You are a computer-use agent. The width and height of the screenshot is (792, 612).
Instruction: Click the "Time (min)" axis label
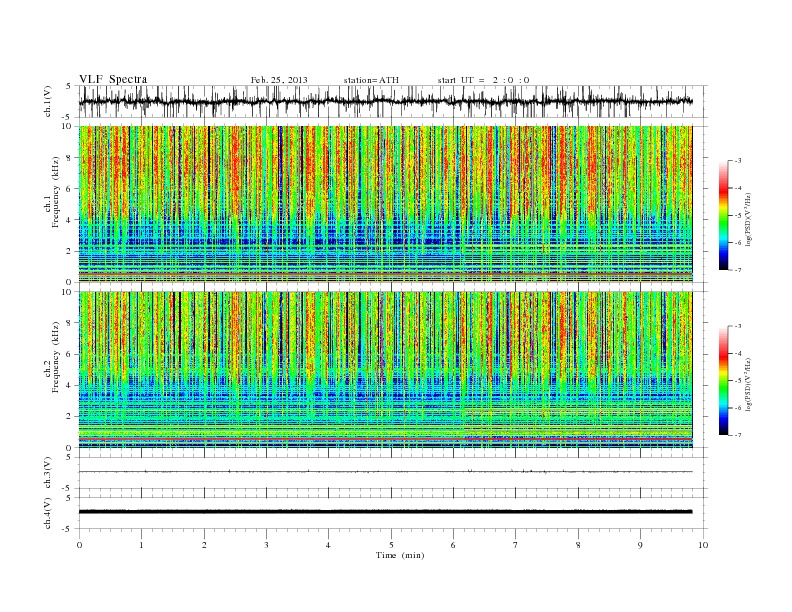click(x=400, y=555)
